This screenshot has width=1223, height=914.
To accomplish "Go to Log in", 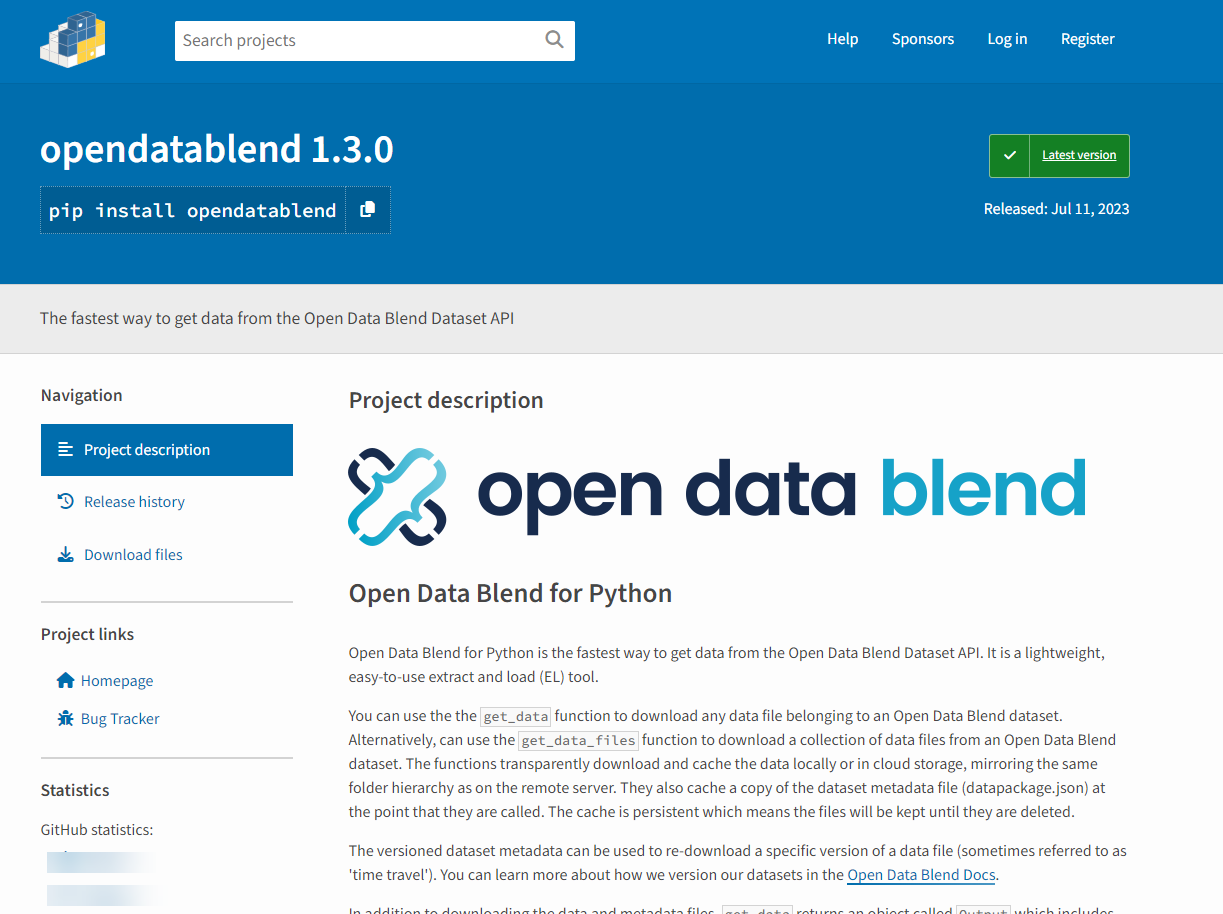I will point(1007,39).
